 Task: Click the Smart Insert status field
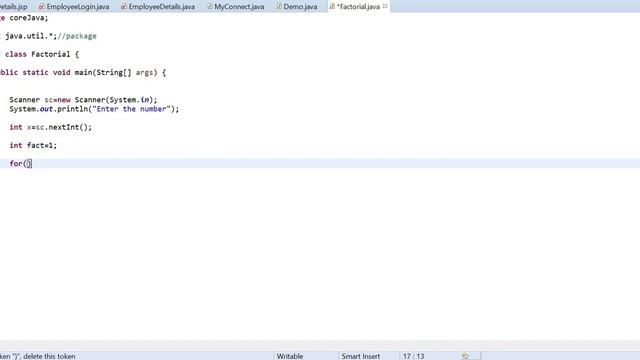pos(361,356)
